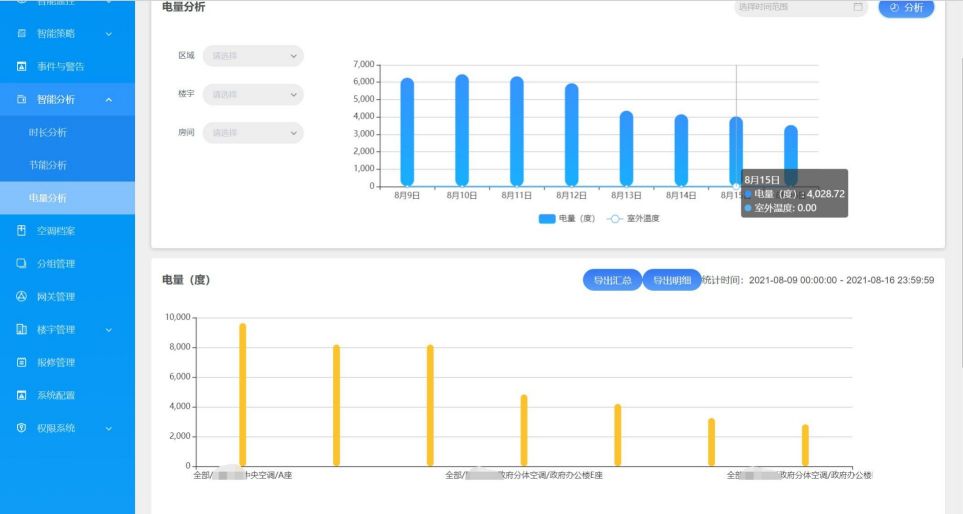Collapse the 智能分析 menu group
The height and width of the screenshot is (514, 963).
pyautogui.click(x=108, y=100)
